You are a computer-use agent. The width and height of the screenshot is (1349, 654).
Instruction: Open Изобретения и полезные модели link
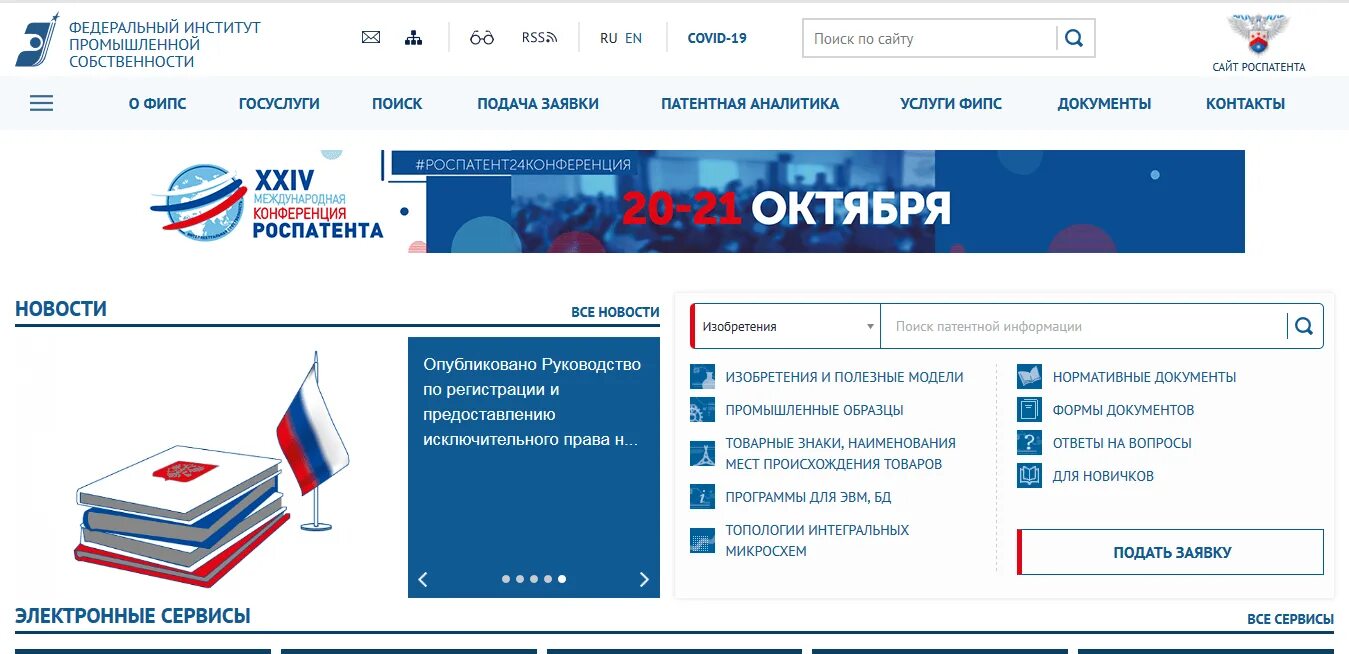click(x=844, y=377)
